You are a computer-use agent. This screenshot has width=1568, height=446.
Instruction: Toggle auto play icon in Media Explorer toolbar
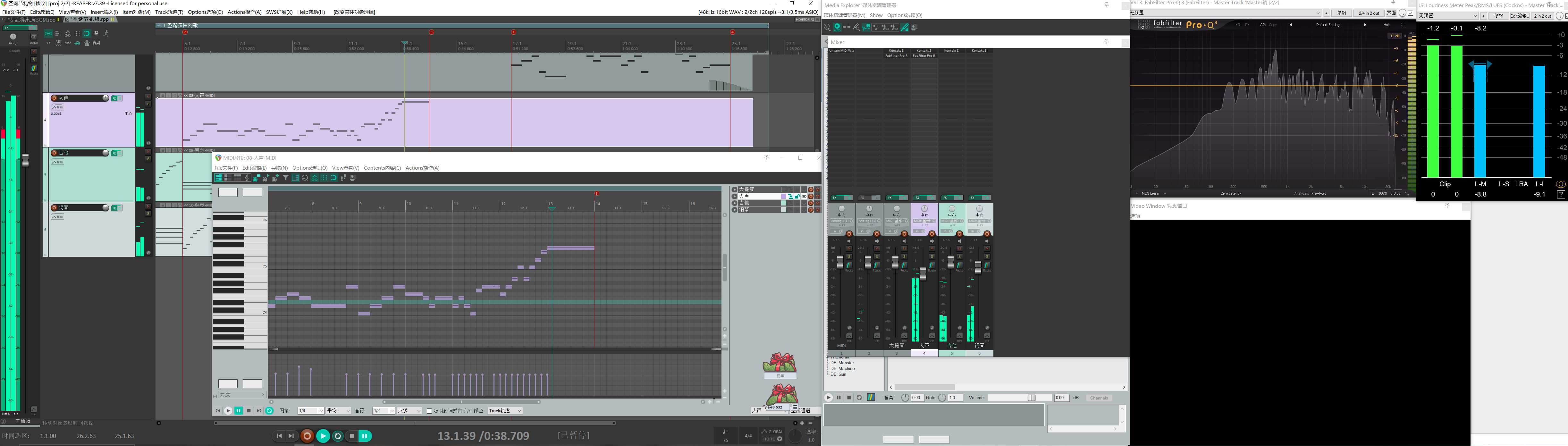(837, 27)
